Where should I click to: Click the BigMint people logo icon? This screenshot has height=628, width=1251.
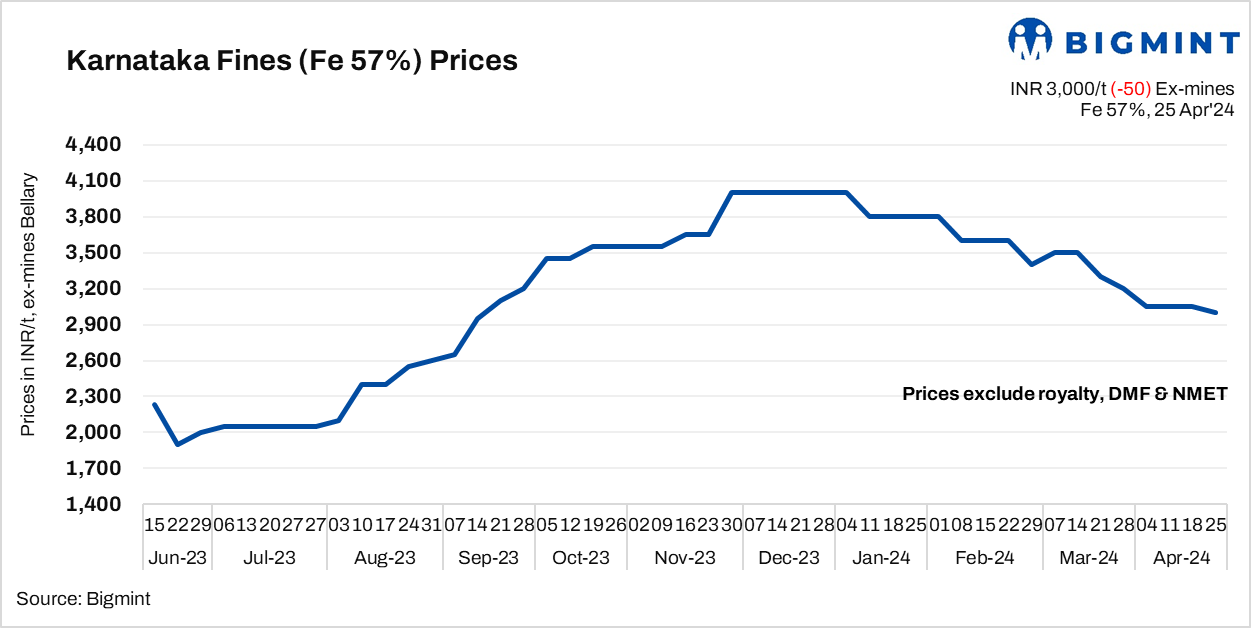1030,40
